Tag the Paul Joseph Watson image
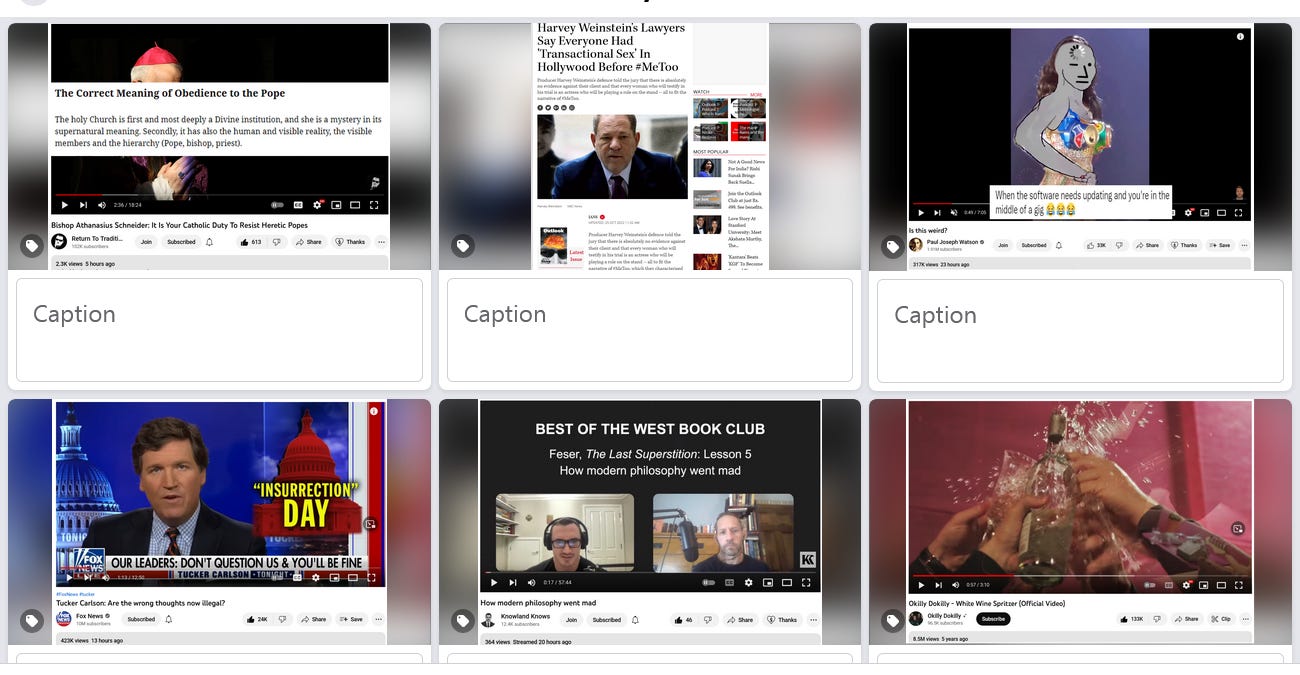 pyautogui.click(x=893, y=245)
